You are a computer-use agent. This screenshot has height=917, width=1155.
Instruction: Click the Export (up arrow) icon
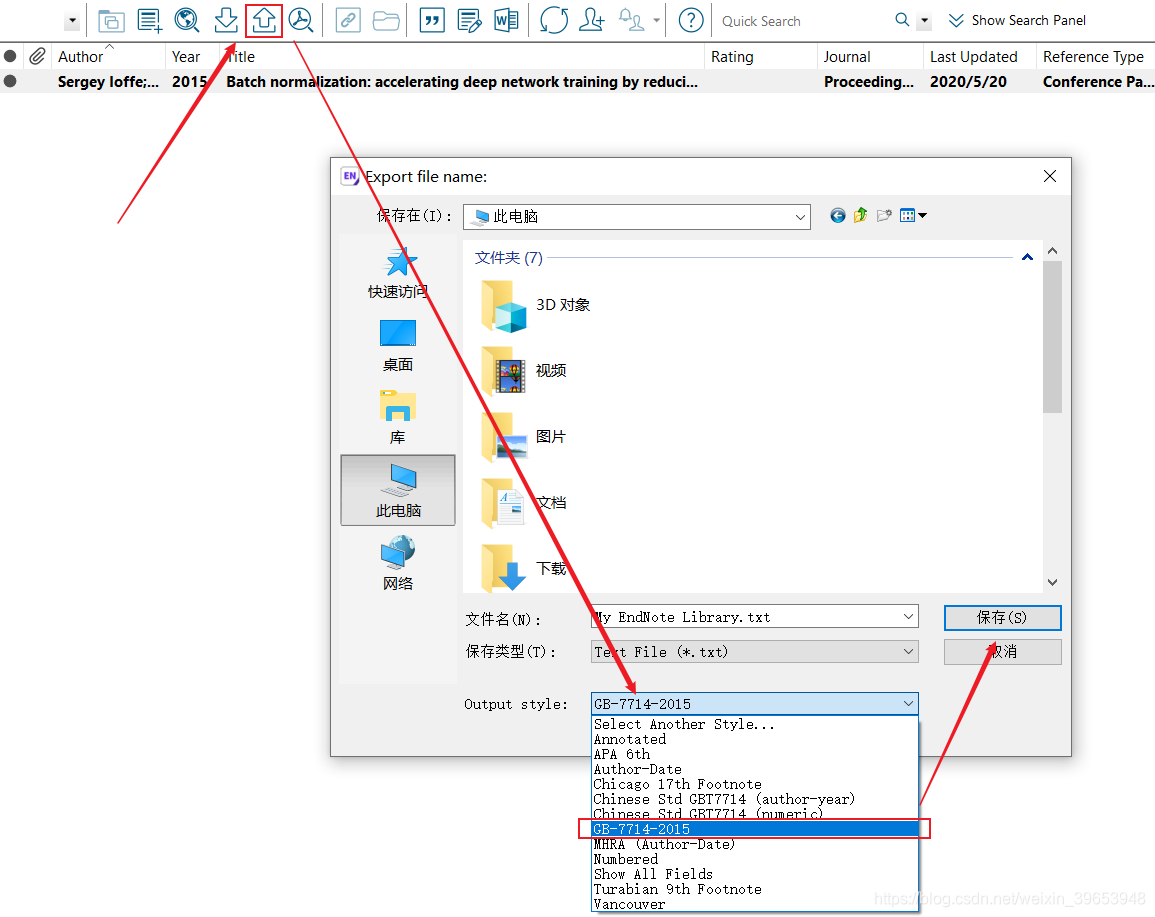pos(264,21)
